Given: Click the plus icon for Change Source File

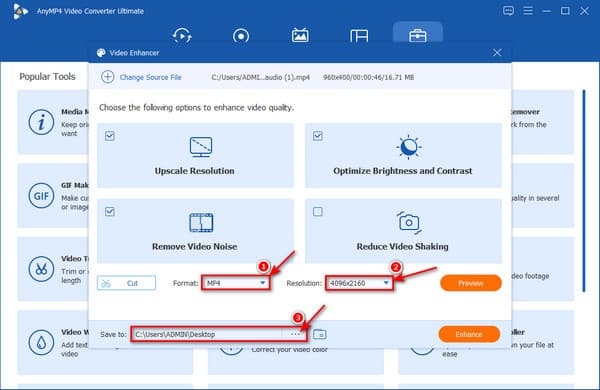Looking at the screenshot, I should click(108, 77).
